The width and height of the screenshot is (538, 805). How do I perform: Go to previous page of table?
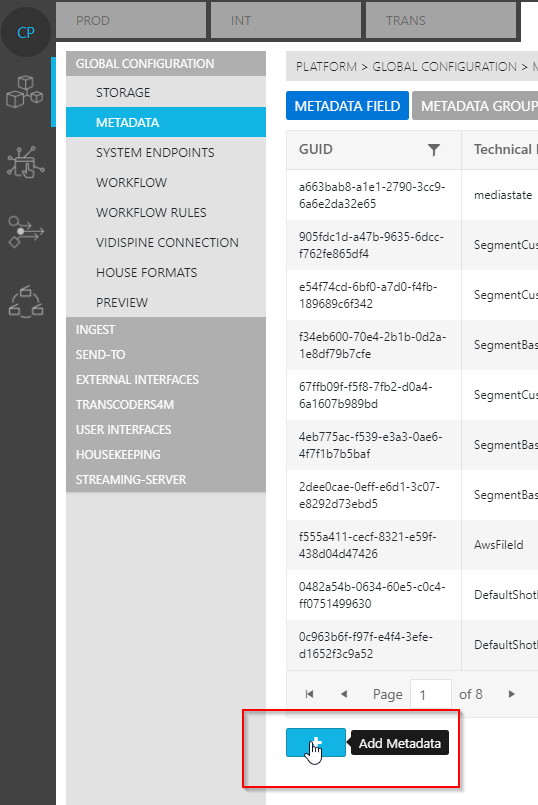pos(344,694)
